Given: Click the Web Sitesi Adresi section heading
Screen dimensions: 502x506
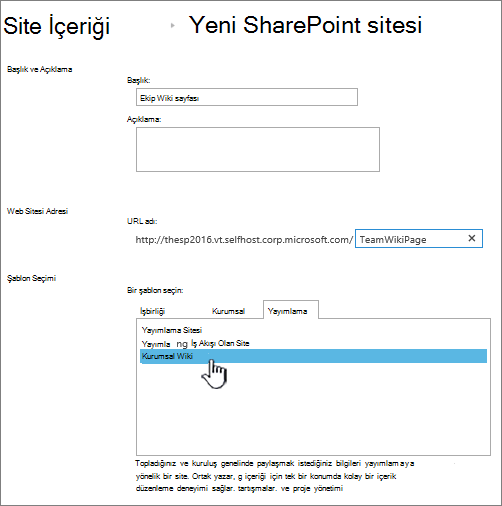Looking at the screenshot, I should (37, 211).
